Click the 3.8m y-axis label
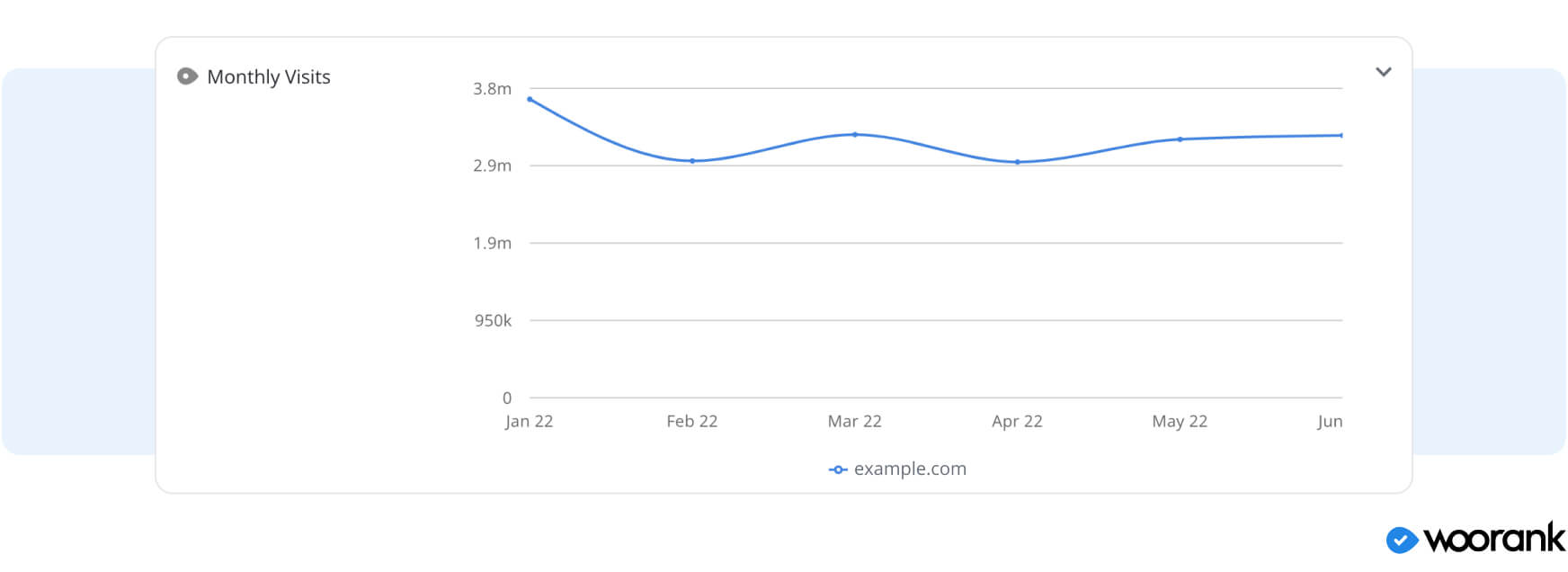Screen dimensions: 1568x572 pyautogui.click(x=492, y=89)
